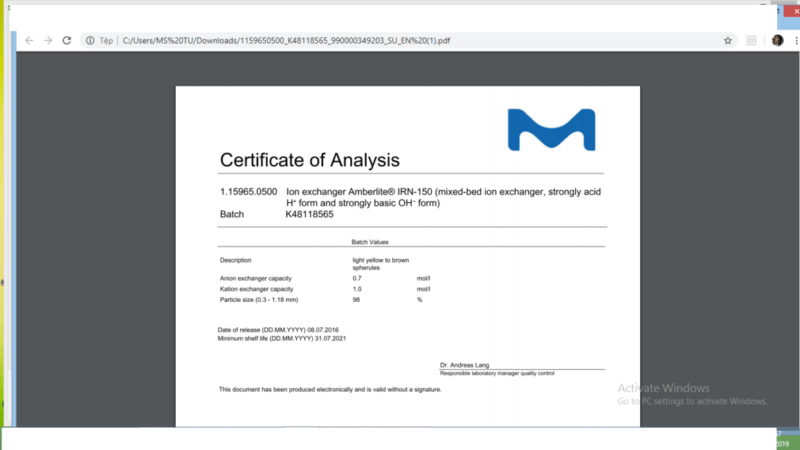
Task: Click the Anion exchanger capacity label
Action: pyautogui.click(x=256, y=279)
